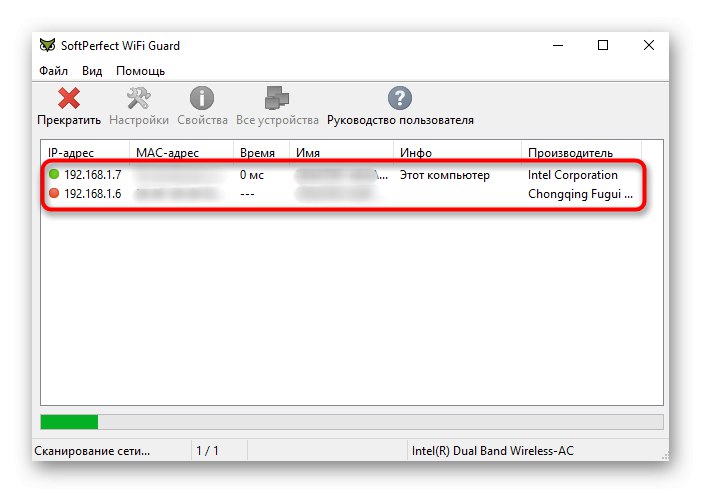Sort by IP-адрес column header
The image size is (701, 493).
click(x=85, y=152)
